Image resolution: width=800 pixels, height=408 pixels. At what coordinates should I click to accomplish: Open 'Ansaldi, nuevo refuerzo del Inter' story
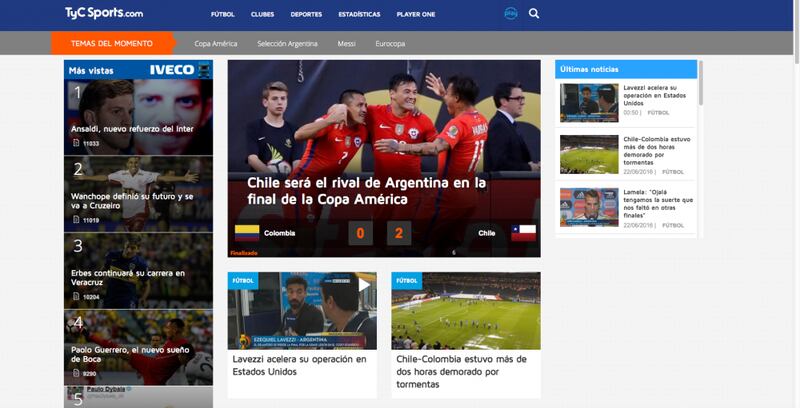click(x=132, y=129)
